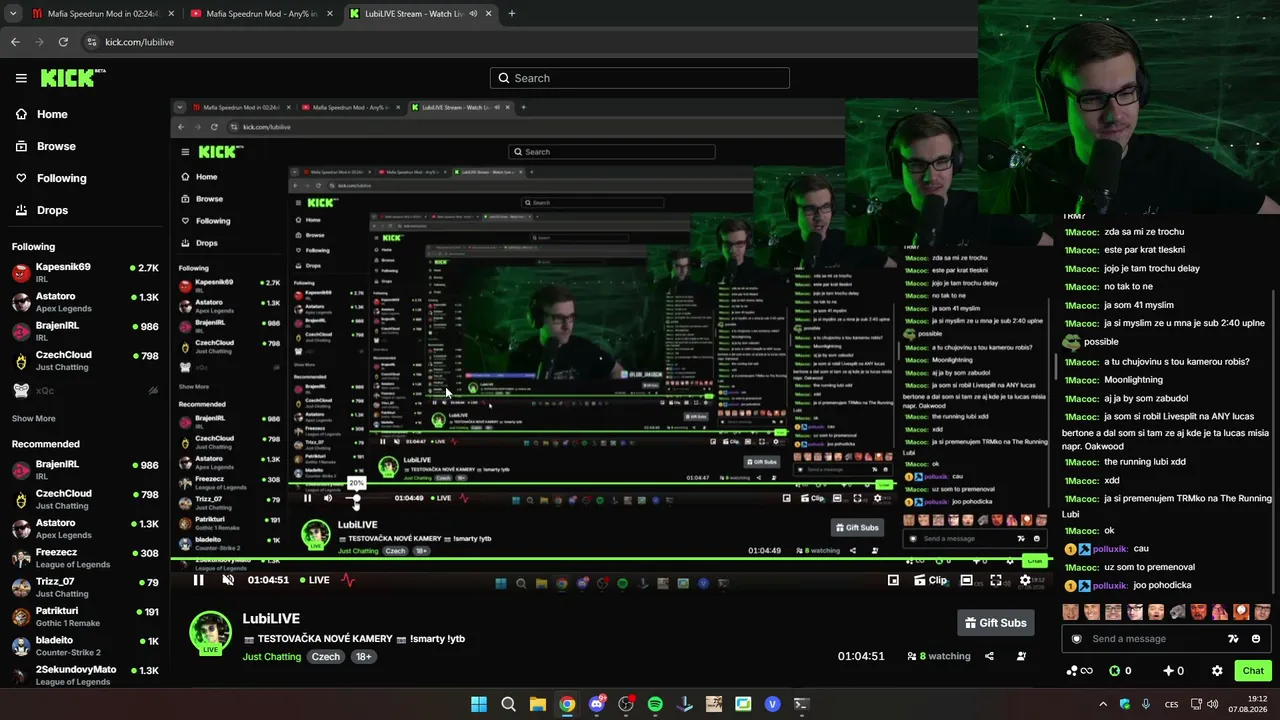The height and width of the screenshot is (720, 1280).
Task: Pause the live stream
Action: pos(198,580)
